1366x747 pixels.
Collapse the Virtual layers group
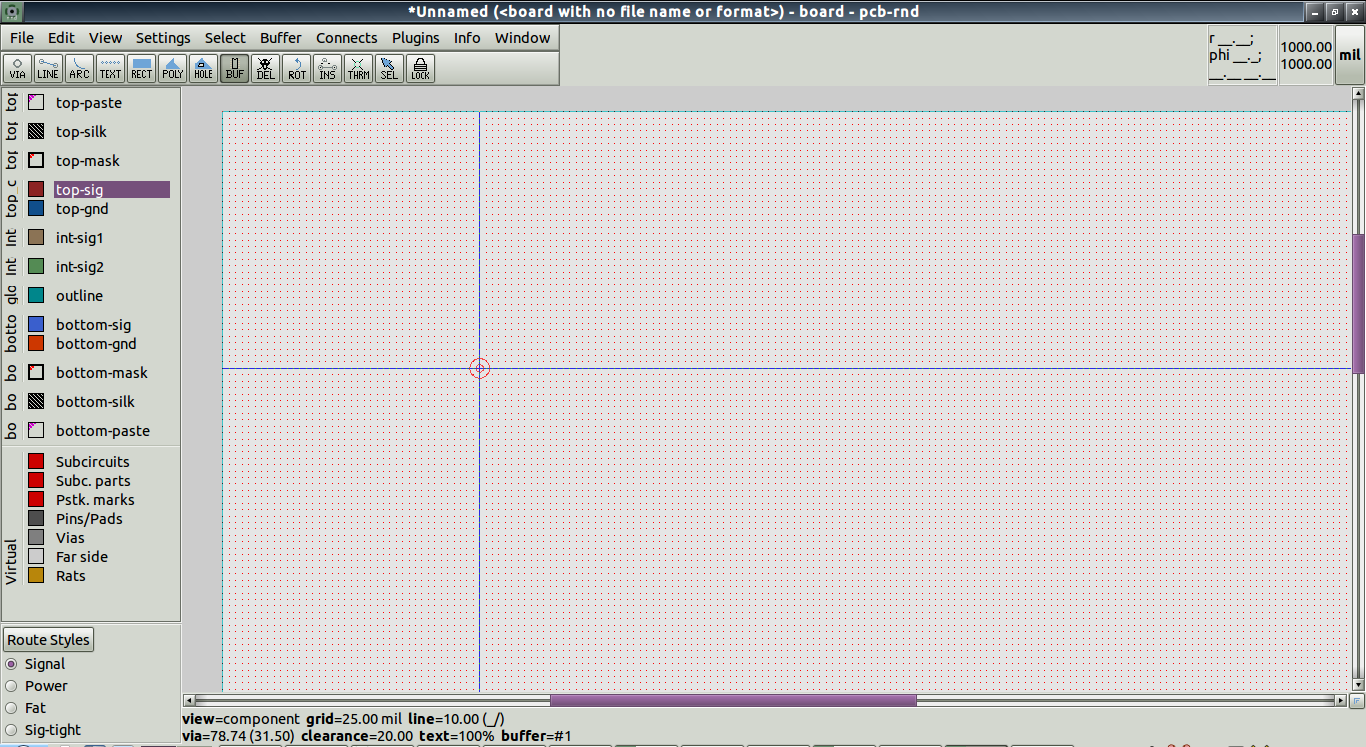[x=12, y=562]
